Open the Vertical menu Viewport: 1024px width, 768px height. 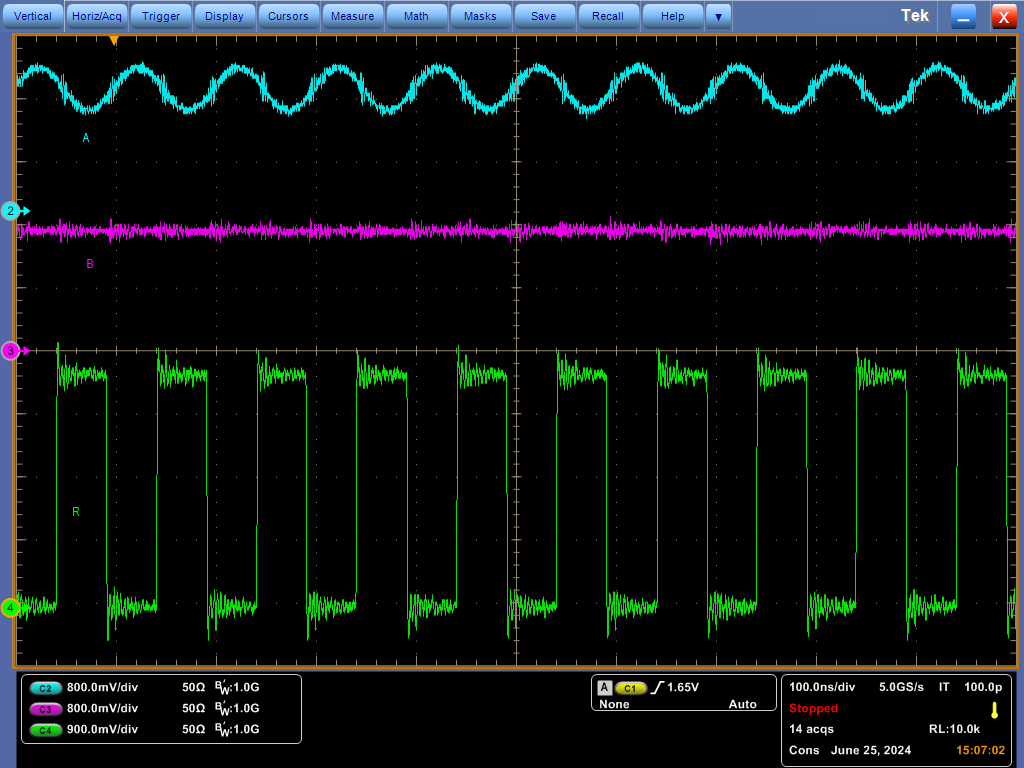[x=33, y=15]
